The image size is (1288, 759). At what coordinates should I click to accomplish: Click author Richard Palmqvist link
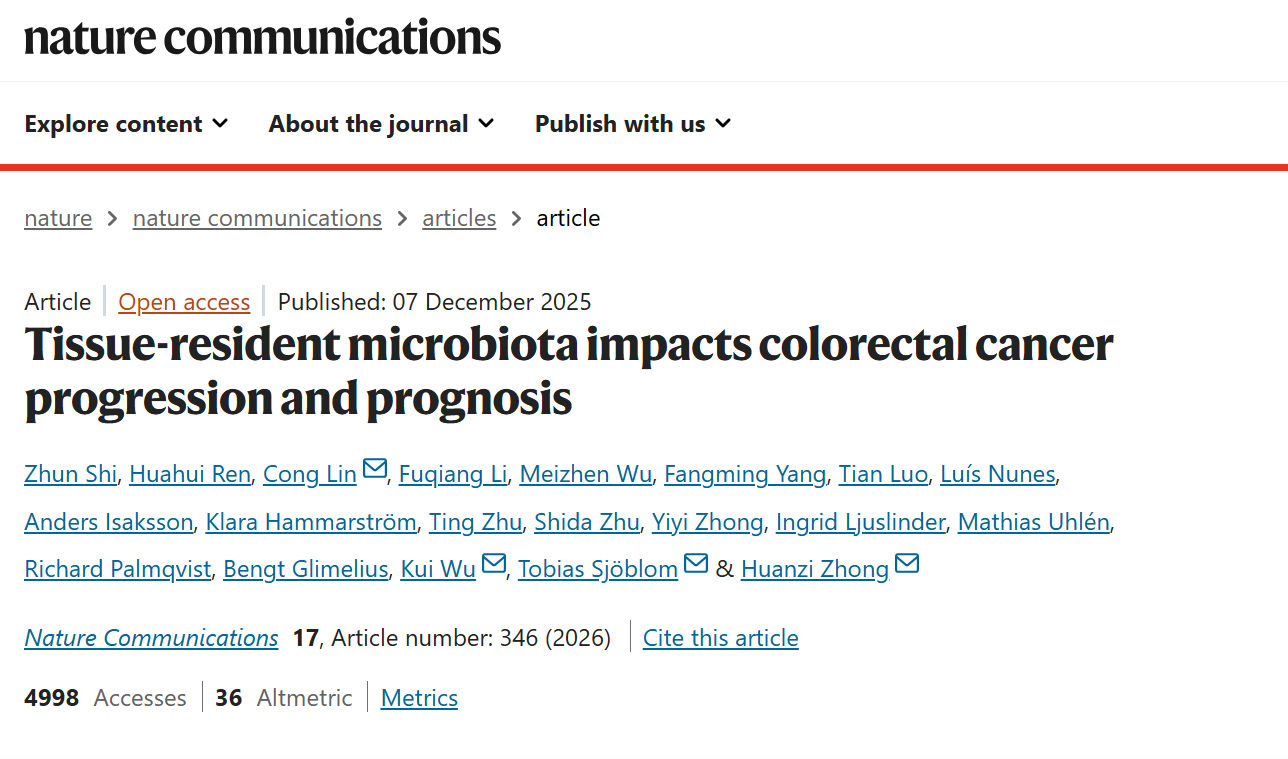point(117,569)
